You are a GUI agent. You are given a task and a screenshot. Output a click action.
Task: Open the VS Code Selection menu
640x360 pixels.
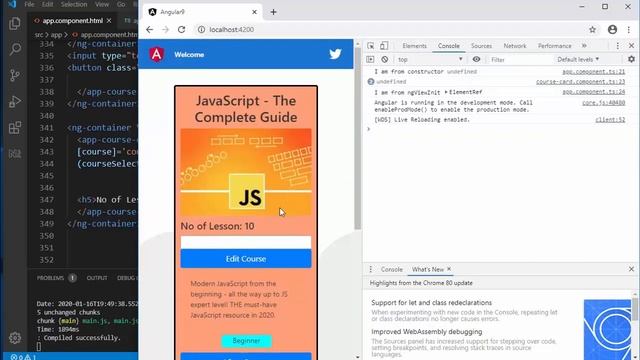coord(74,4)
